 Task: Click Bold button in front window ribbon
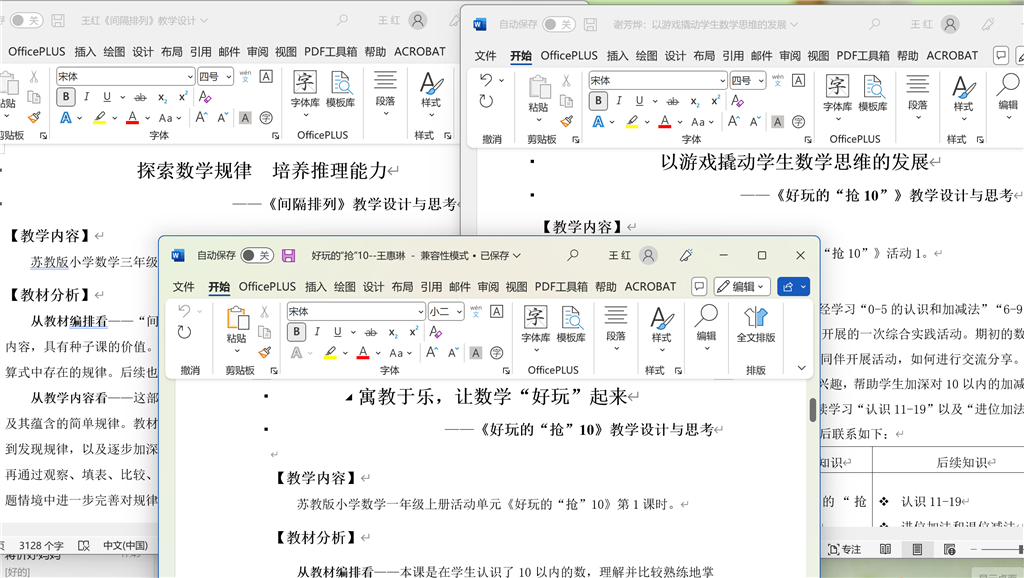[296, 332]
